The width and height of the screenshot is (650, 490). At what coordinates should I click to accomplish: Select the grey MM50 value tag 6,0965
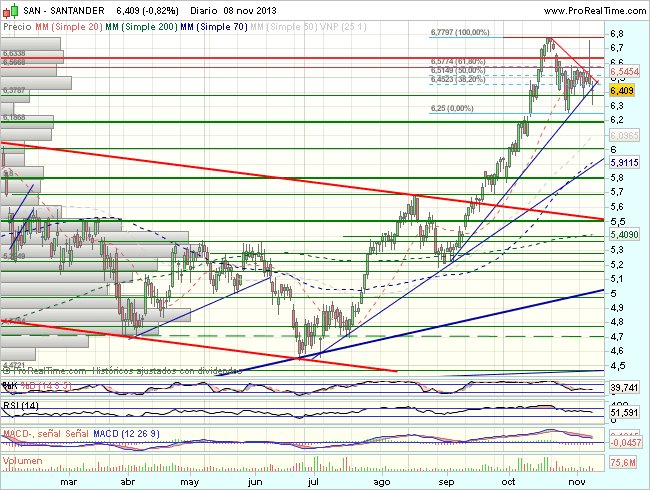(624, 136)
